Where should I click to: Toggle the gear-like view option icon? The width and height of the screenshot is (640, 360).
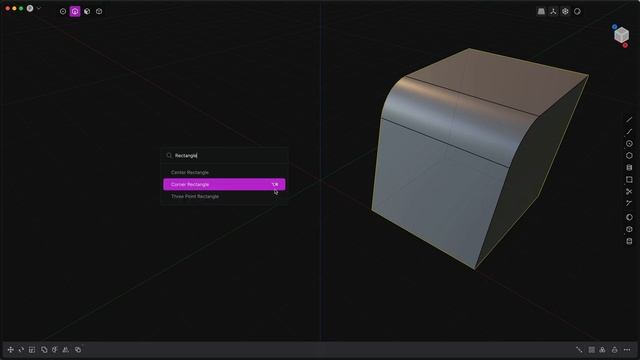(565, 11)
